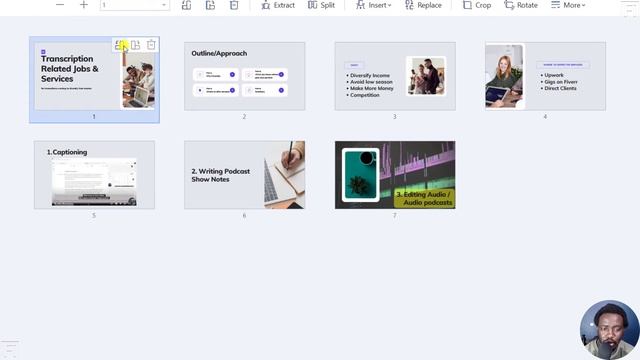Click the Replace pages button

coord(423,5)
